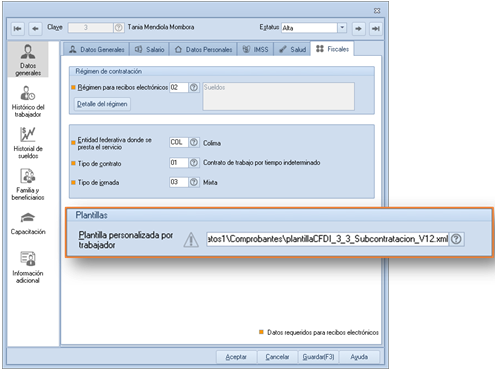Open Histórico del trabajador sidebar section
495x371 pixels.
(28, 102)
